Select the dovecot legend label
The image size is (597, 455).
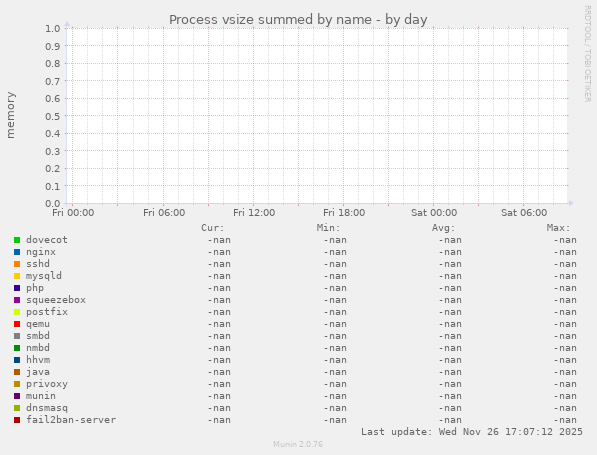(47, 240)
